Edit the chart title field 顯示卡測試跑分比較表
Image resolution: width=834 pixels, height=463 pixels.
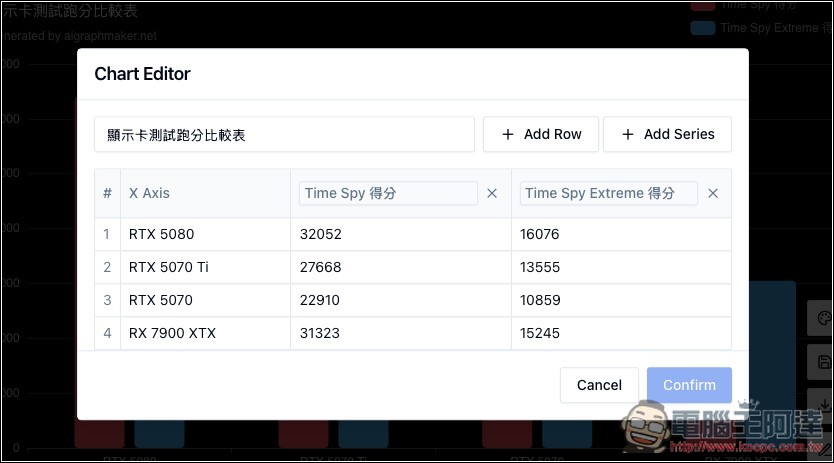pyautogui.click(x=285, y=135)
